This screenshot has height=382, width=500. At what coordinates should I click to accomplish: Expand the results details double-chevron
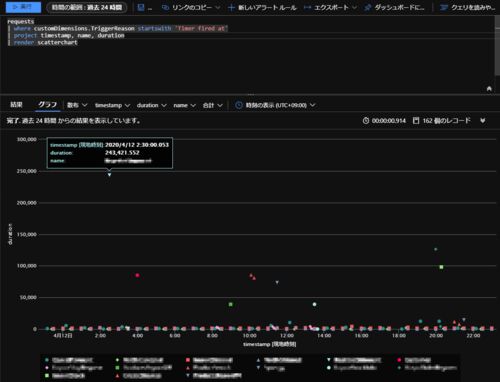483,120
